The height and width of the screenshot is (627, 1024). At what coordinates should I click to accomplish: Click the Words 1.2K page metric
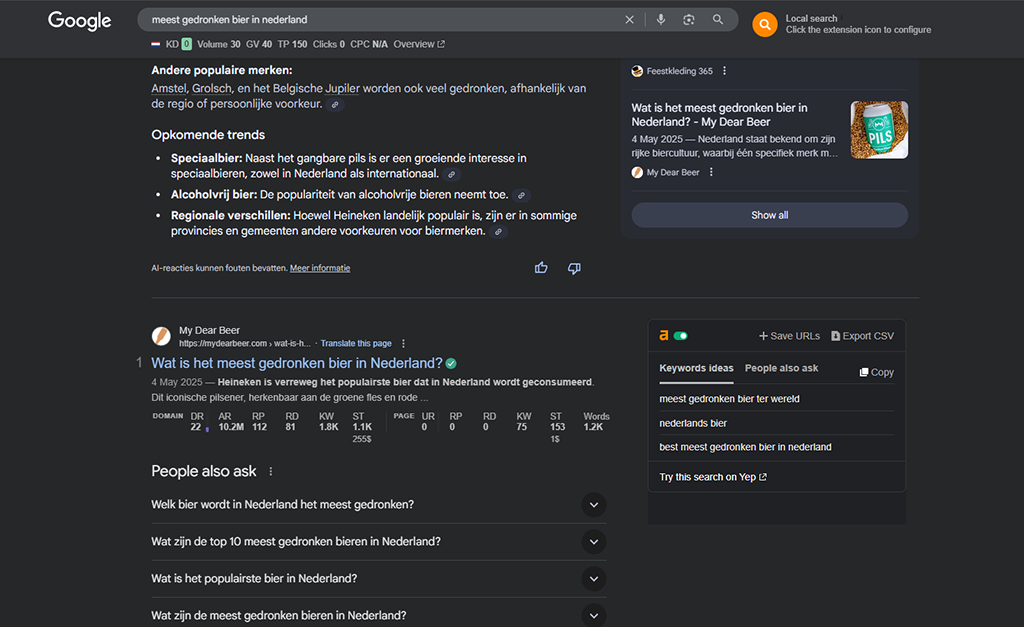tap(595, 422)
